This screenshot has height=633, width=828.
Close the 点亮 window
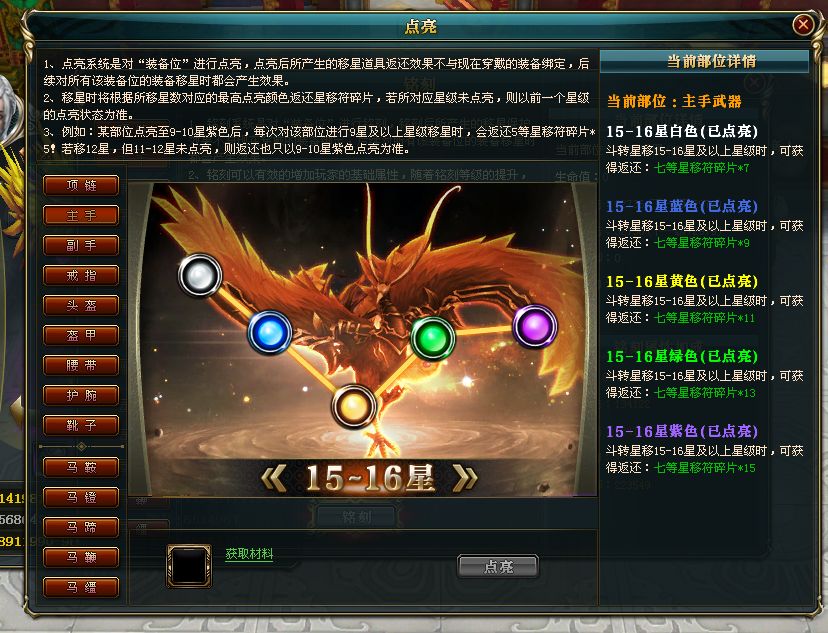pos(803,24)
